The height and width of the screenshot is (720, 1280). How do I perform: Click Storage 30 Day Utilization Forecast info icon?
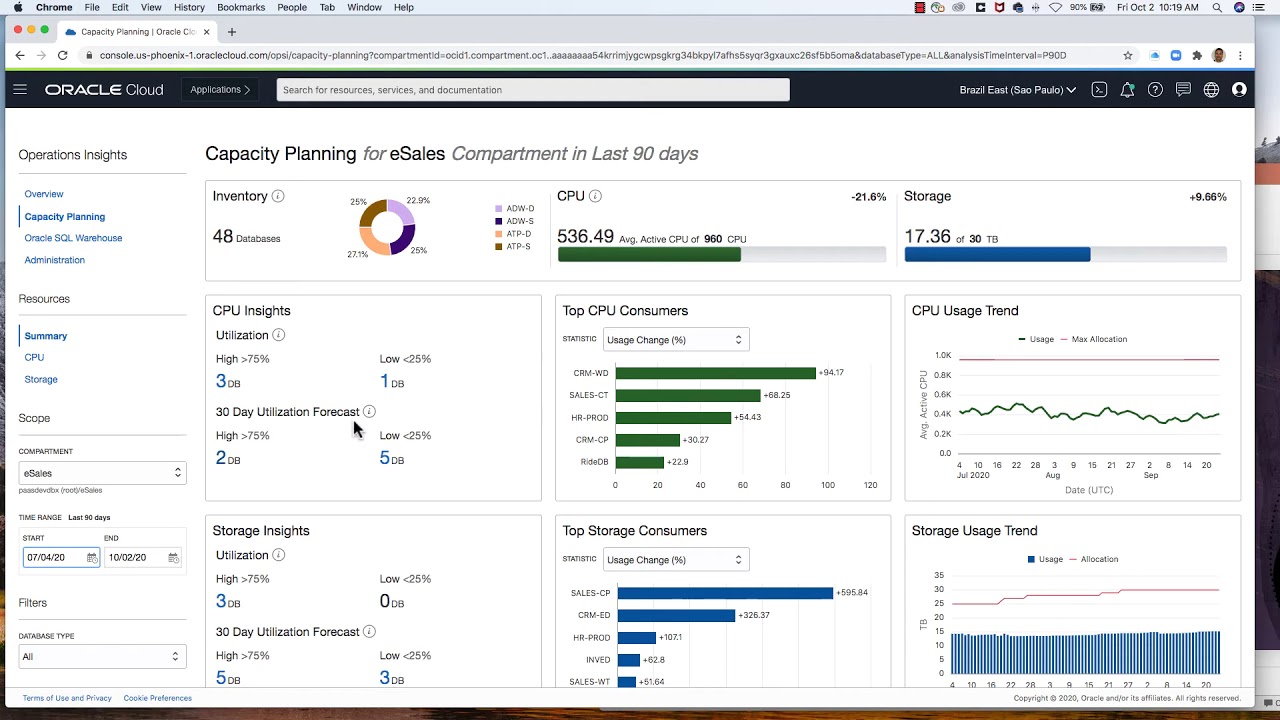coord(369,631)
